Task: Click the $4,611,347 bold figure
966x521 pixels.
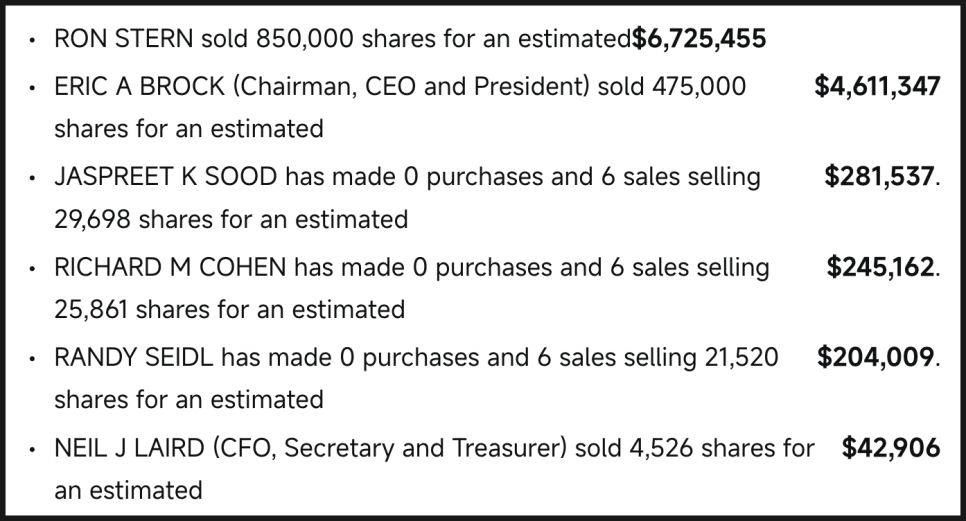Action: coord(877,87)
